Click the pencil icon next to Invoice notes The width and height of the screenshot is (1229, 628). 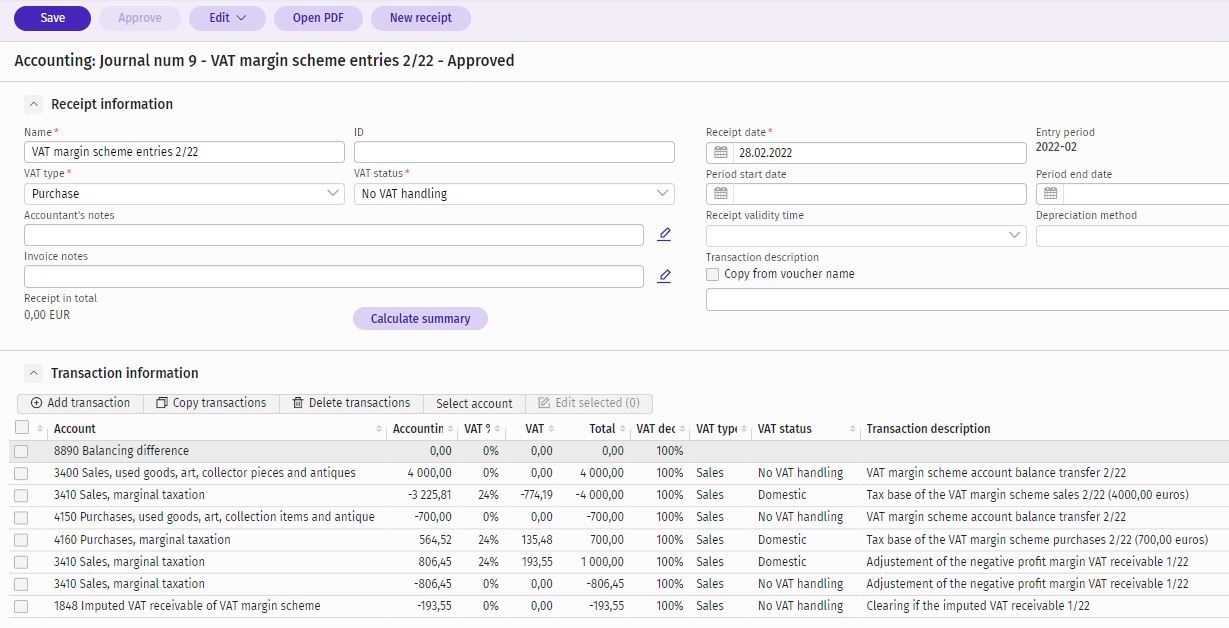[664, 276]
